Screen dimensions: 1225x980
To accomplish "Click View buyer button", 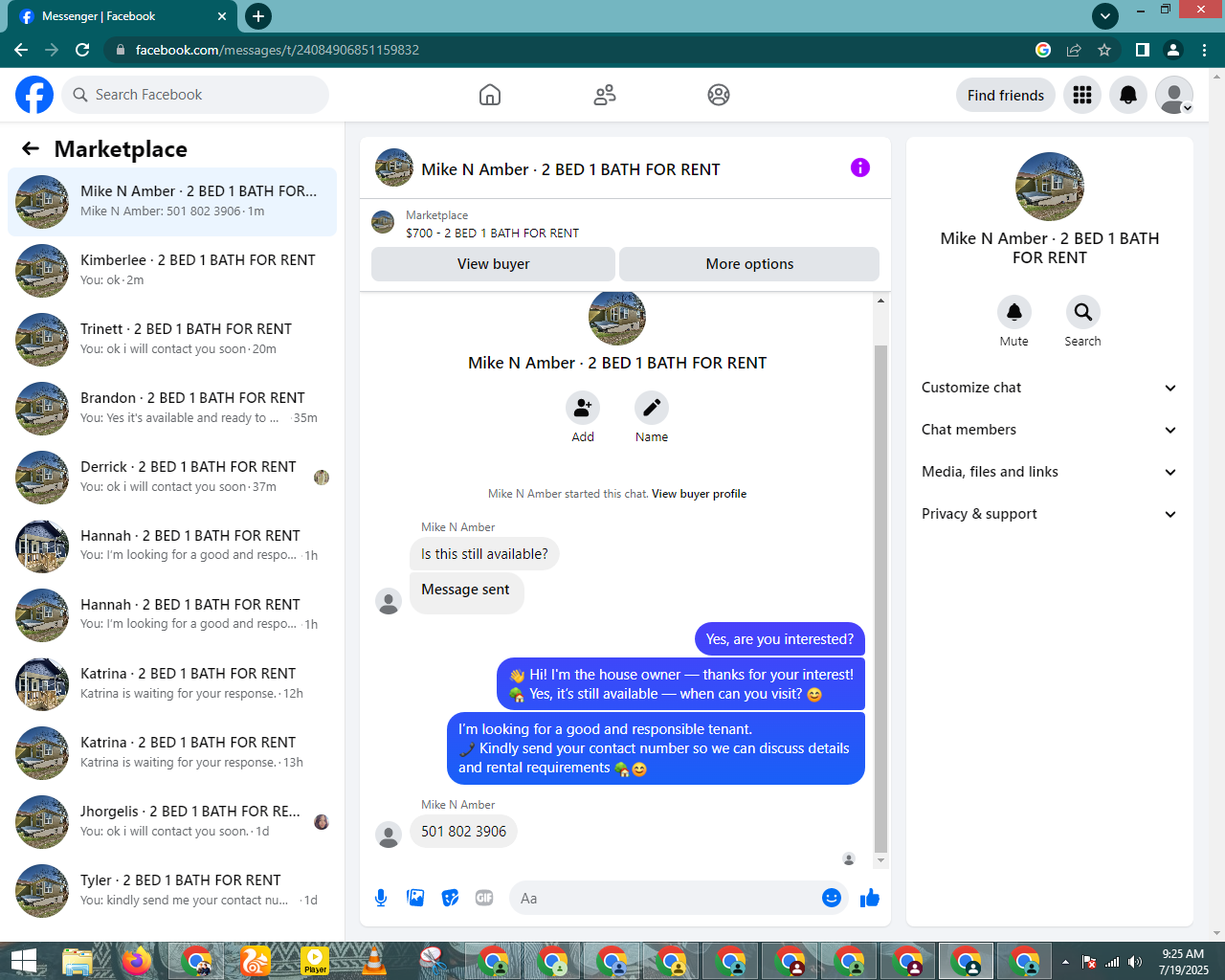I will pos(493,264).
